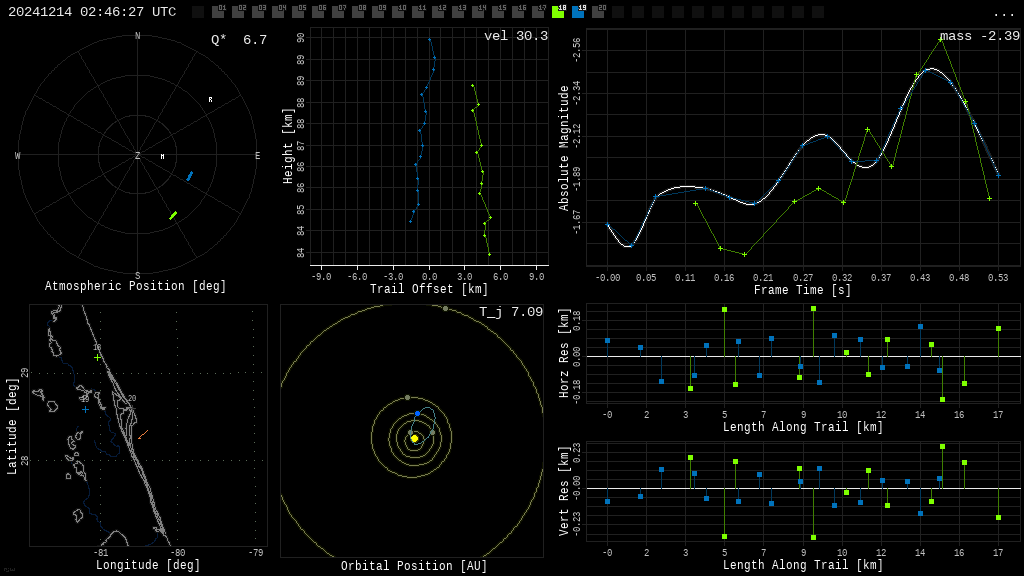Select the blue meteoroid dot on orbit
Screen dimensions: 1024x576
417,413
